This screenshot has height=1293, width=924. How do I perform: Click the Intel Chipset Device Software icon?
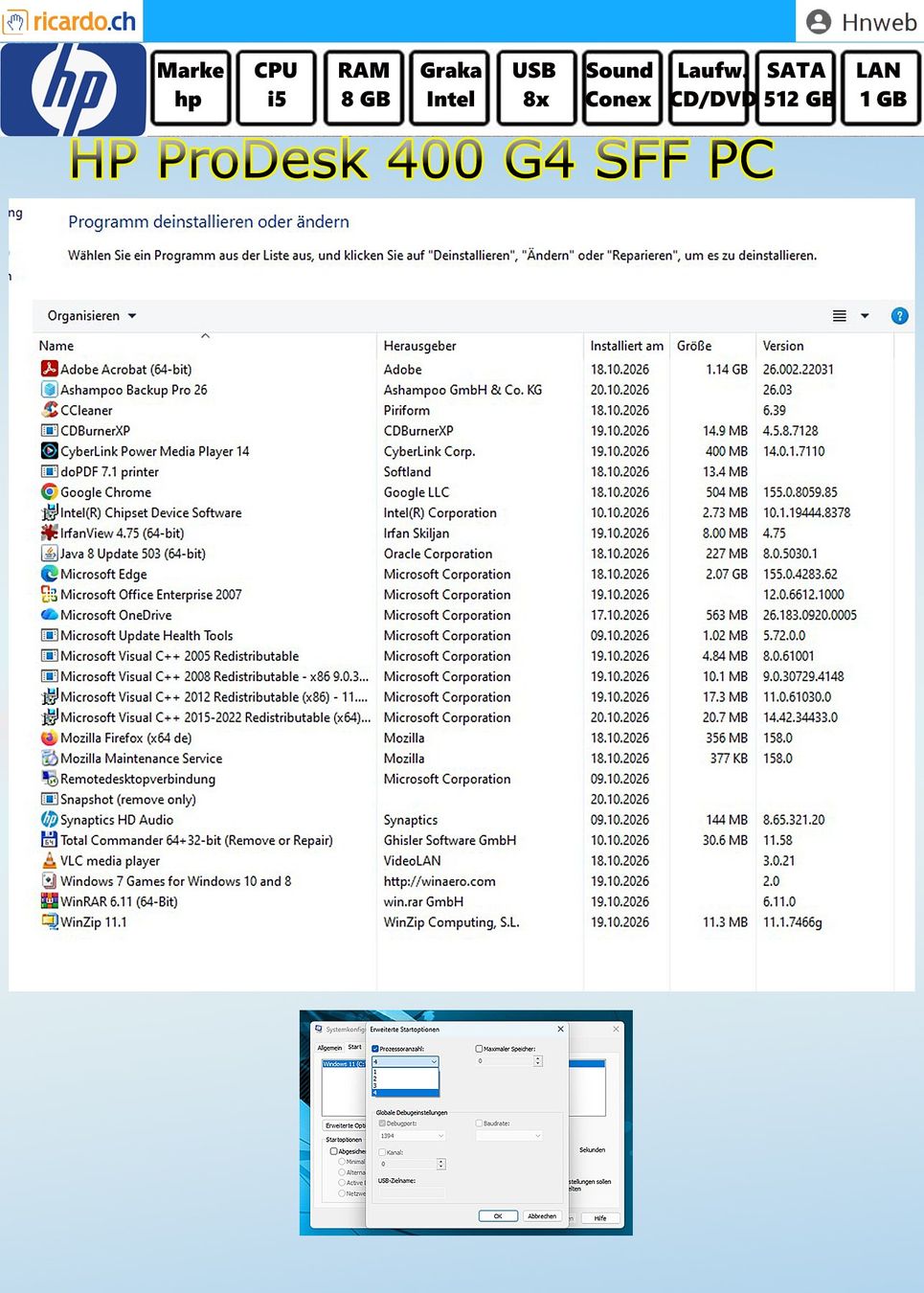49,512
